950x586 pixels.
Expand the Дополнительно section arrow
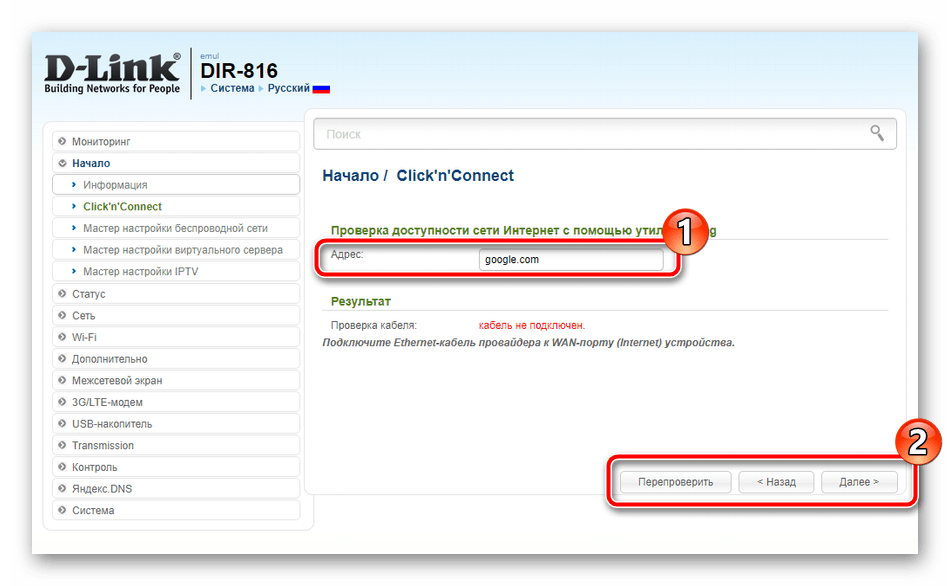[62, 359]
